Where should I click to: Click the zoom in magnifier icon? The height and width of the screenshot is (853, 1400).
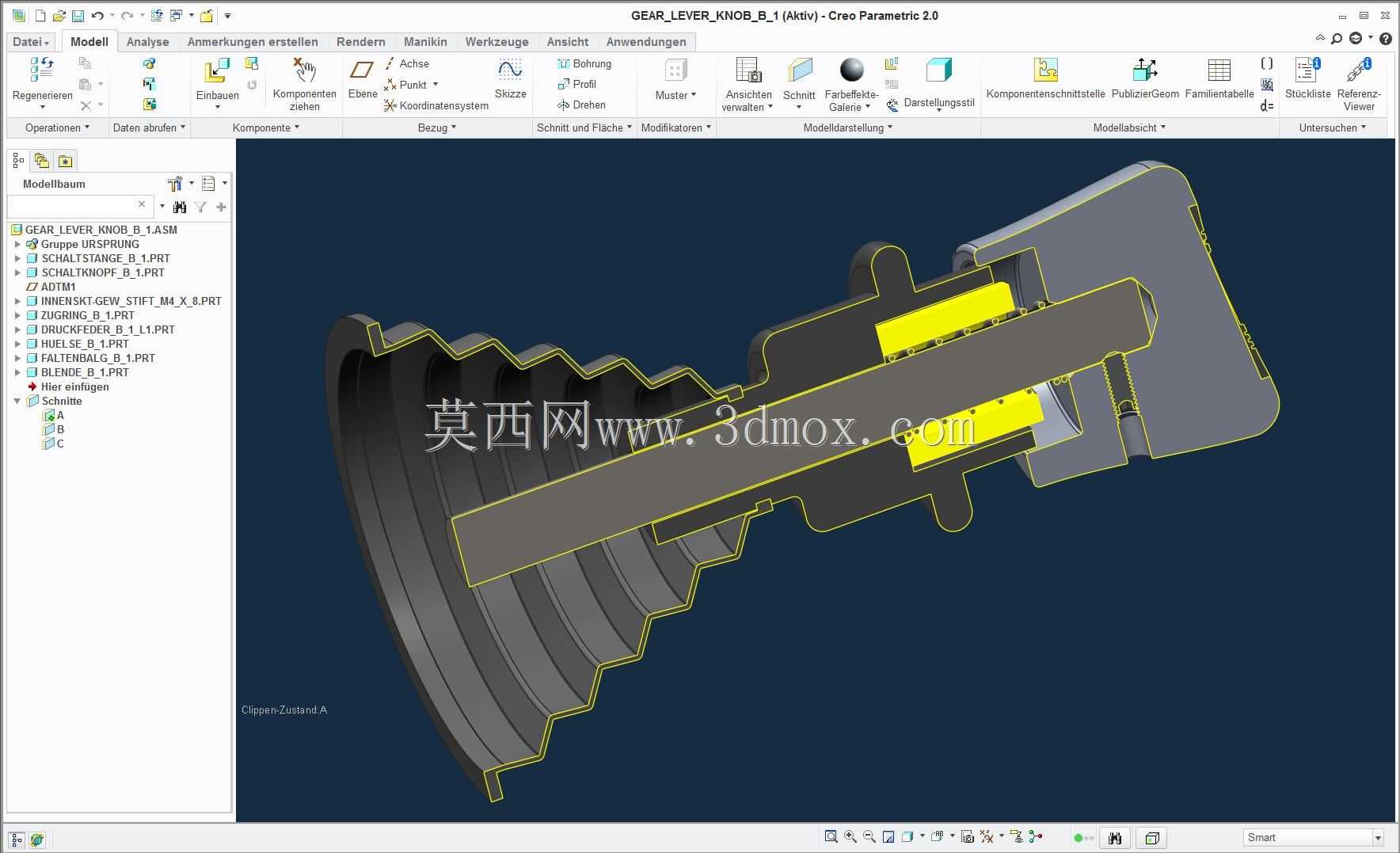pos(850,836)
